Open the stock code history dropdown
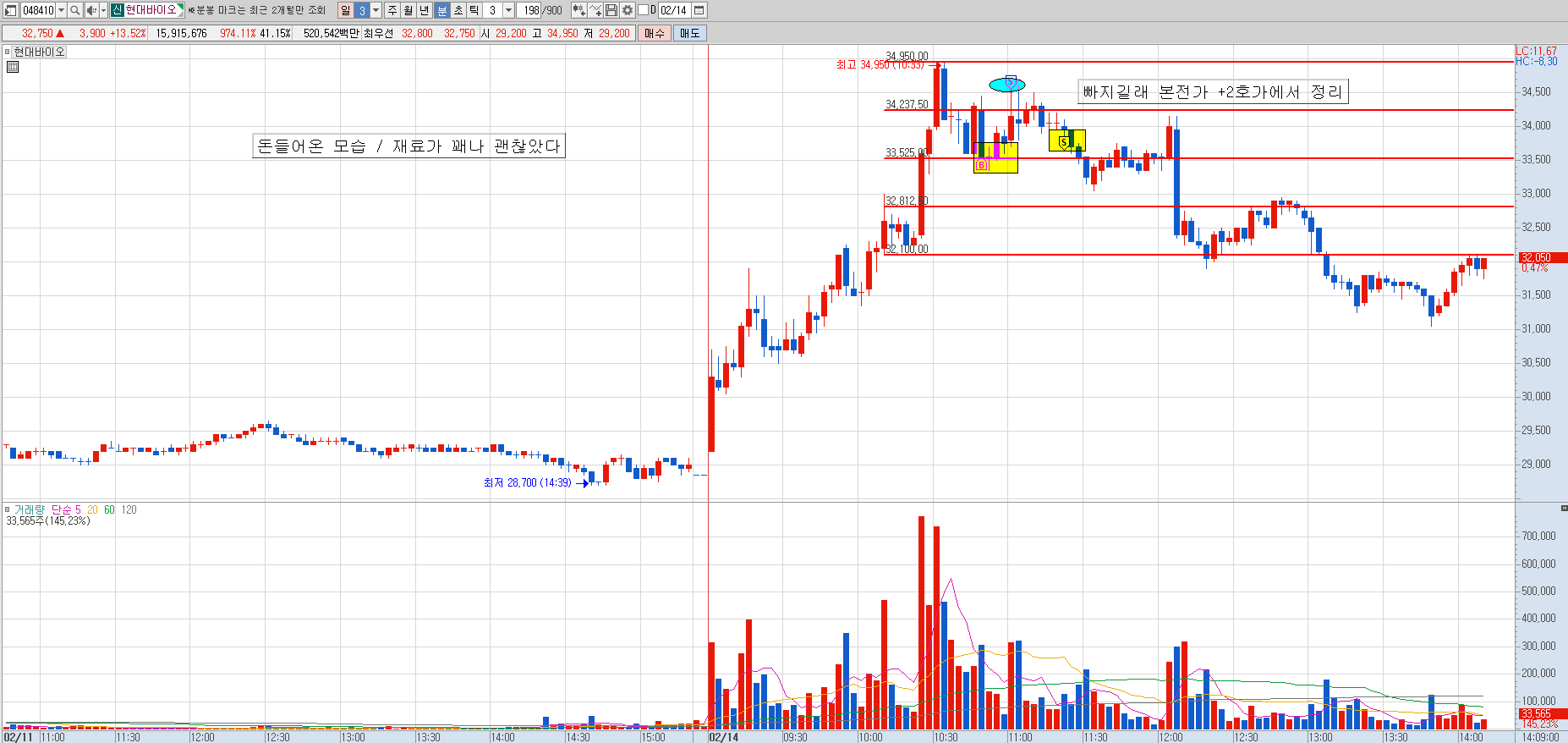Image resolution: width=1568 pixels, height=743 pixels. pos(61,10)
